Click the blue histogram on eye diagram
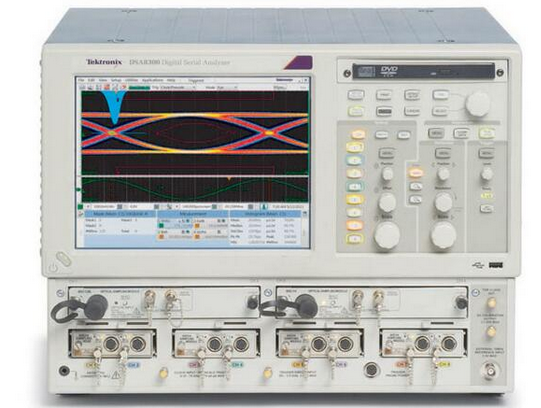This screenshot has height=408, width=541. pos(114,107)
